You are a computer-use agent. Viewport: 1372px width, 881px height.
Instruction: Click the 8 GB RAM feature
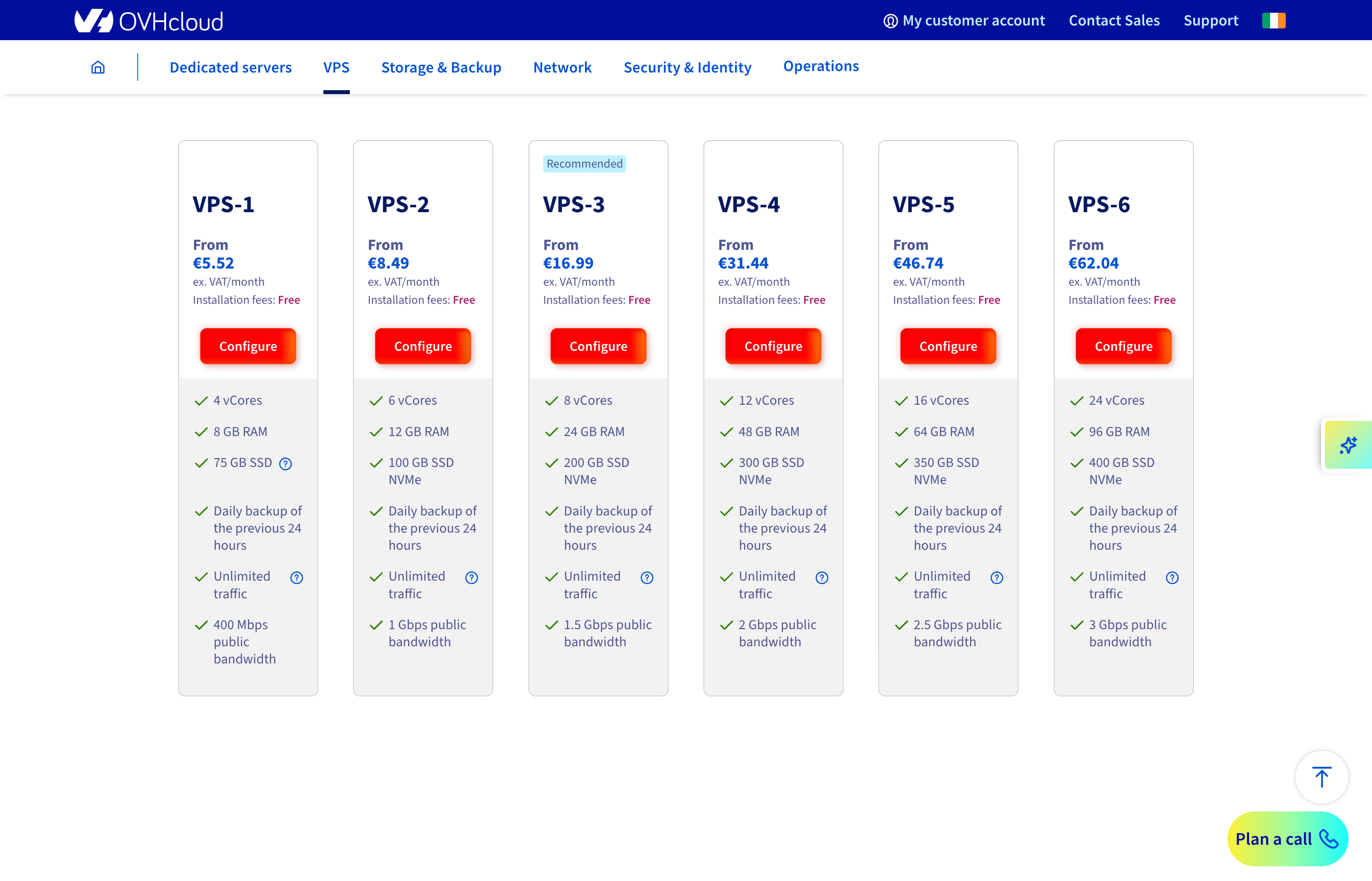240,432
